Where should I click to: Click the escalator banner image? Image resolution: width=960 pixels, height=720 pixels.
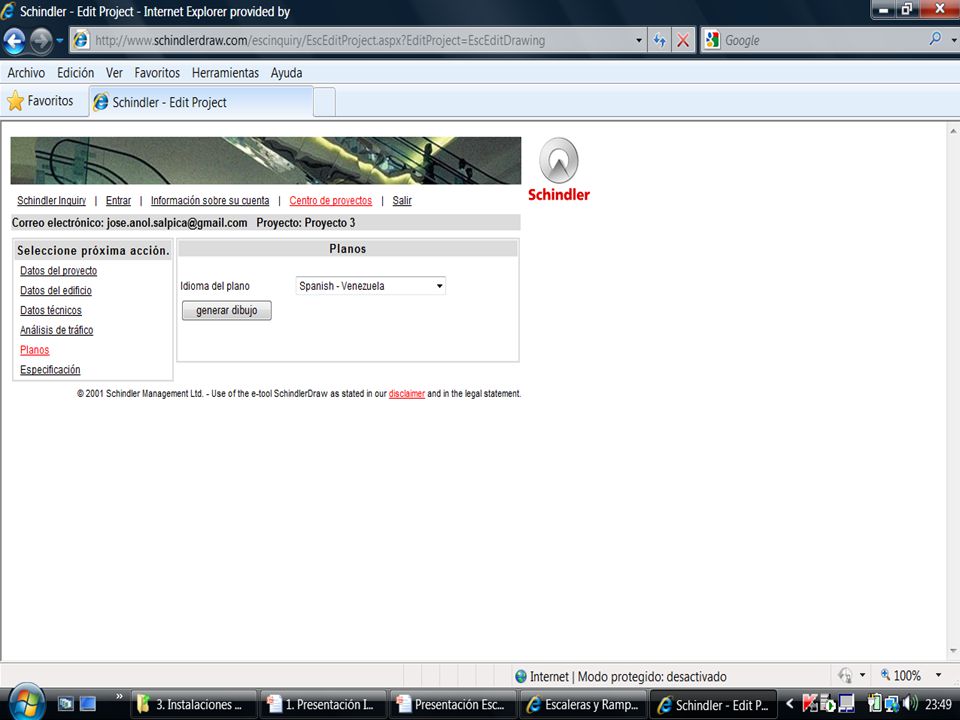(266, 160)
